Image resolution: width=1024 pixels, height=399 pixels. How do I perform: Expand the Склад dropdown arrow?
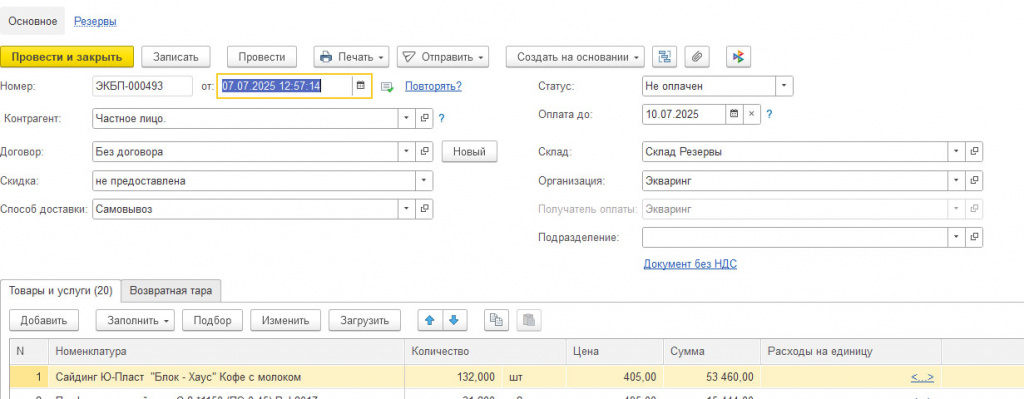(x=957, y=152)
